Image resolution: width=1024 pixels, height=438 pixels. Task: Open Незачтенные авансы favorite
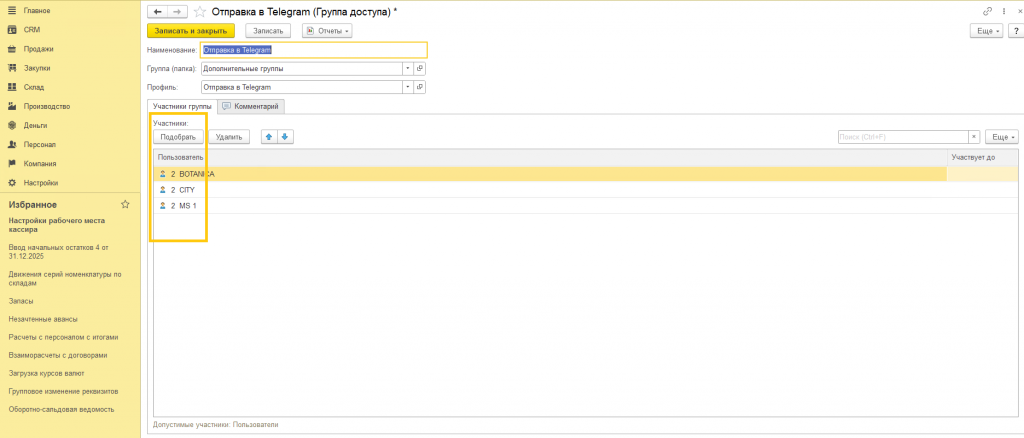pyautogui.click(x=43, y=319)
